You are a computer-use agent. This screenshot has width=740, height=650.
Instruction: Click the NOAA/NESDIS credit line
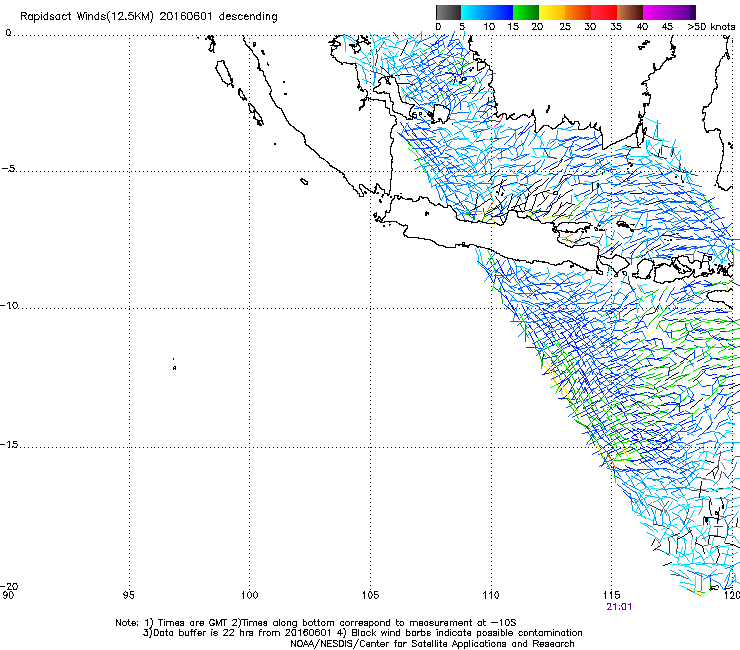[432, 644]
